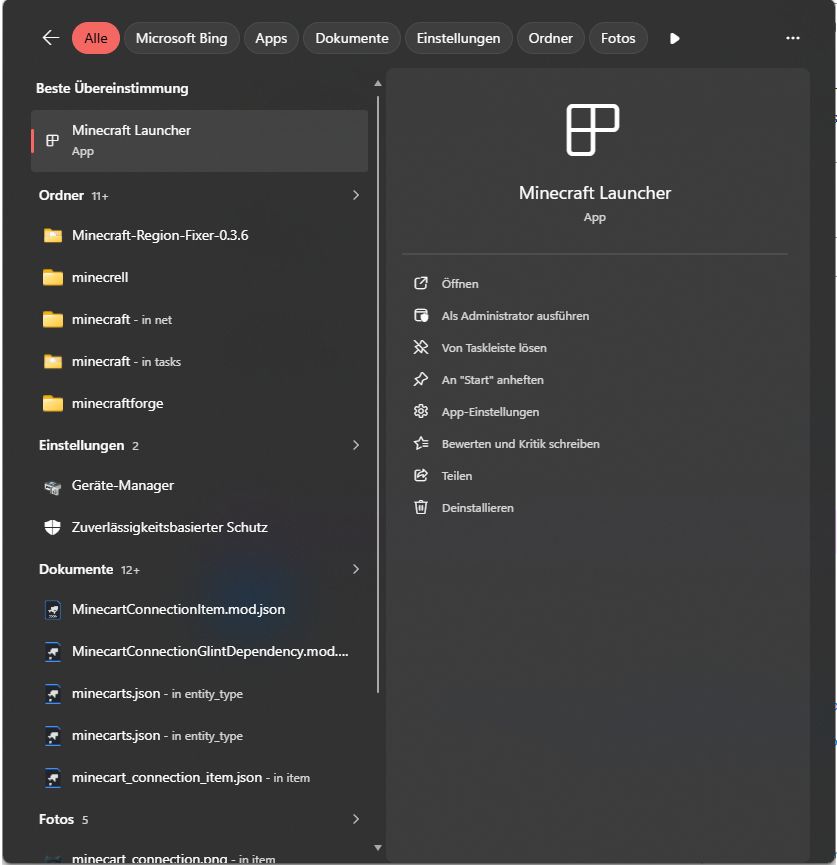
Task: Switch to Microsoft Bing filter
Action: tap(182, 38)
